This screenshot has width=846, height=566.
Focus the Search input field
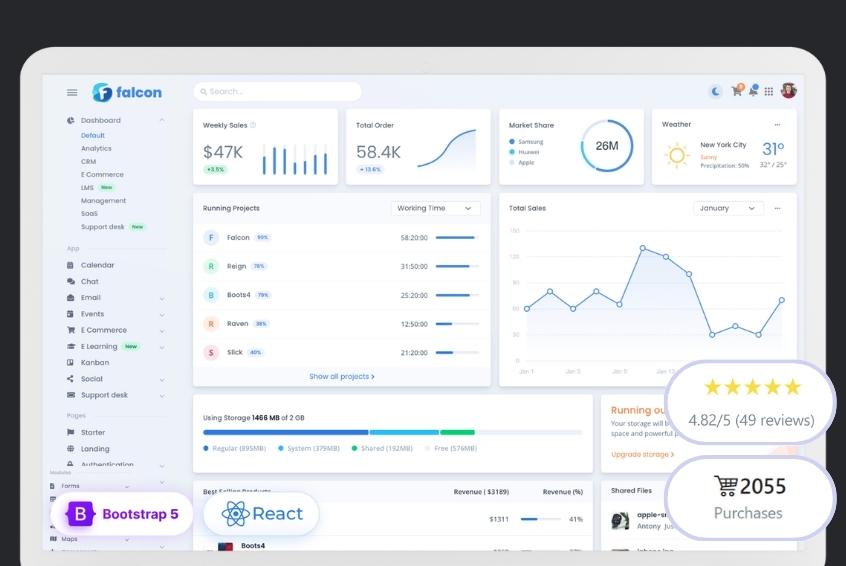point(277,91)
